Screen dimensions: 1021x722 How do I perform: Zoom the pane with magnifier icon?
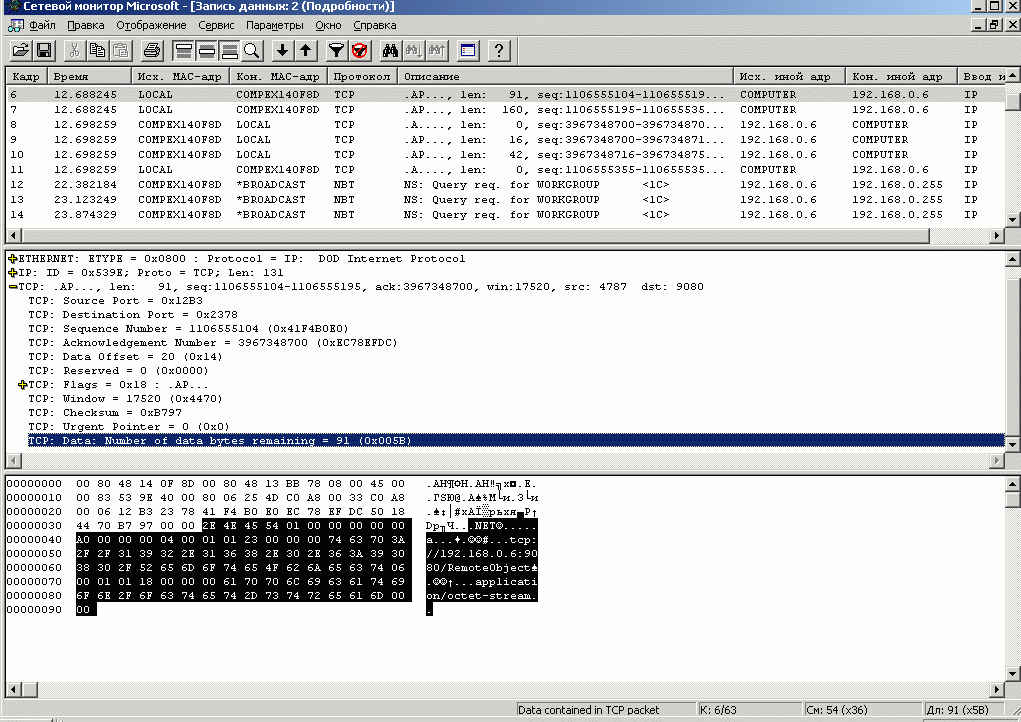(x=252, y=51)
